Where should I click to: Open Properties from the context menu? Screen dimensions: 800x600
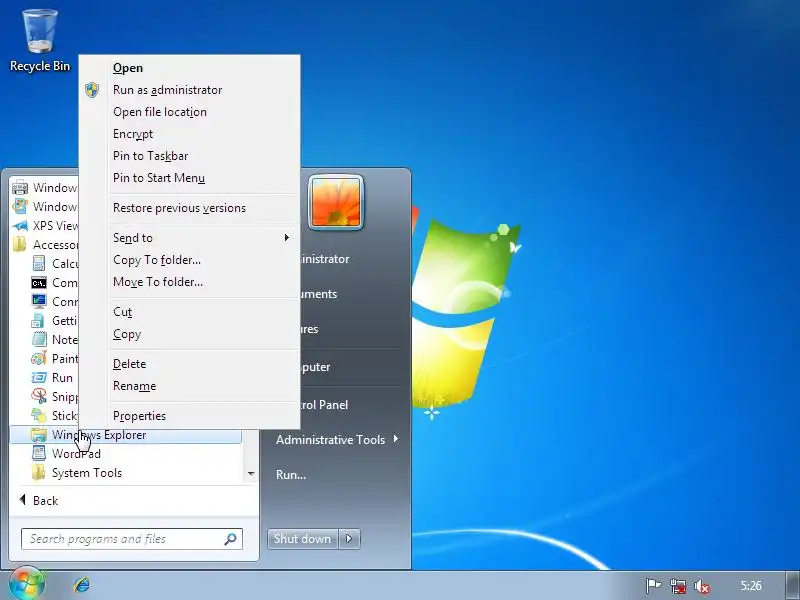pyautogui.click(x=139, y=416)
